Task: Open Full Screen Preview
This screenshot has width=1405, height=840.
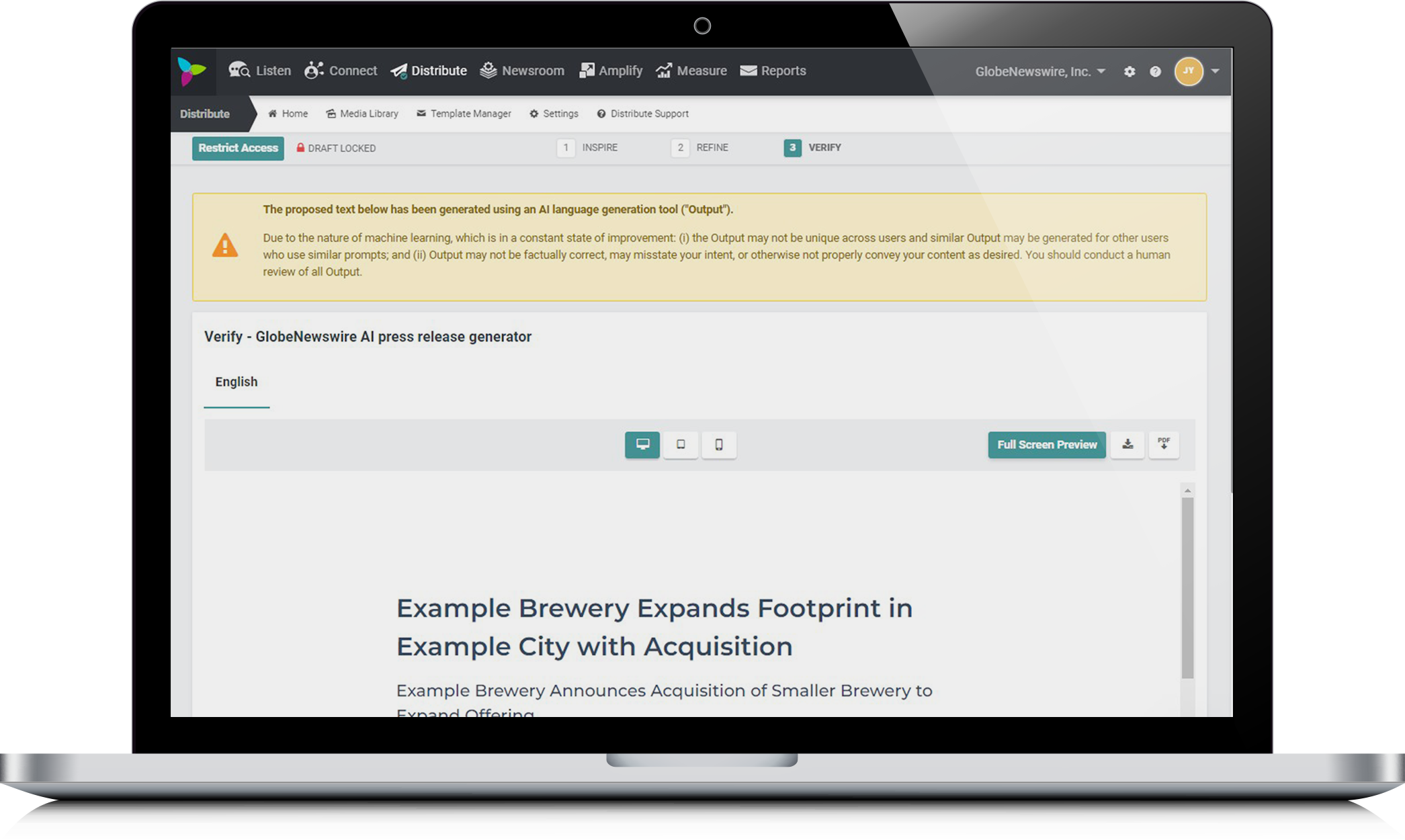Action: (1046, 444)
